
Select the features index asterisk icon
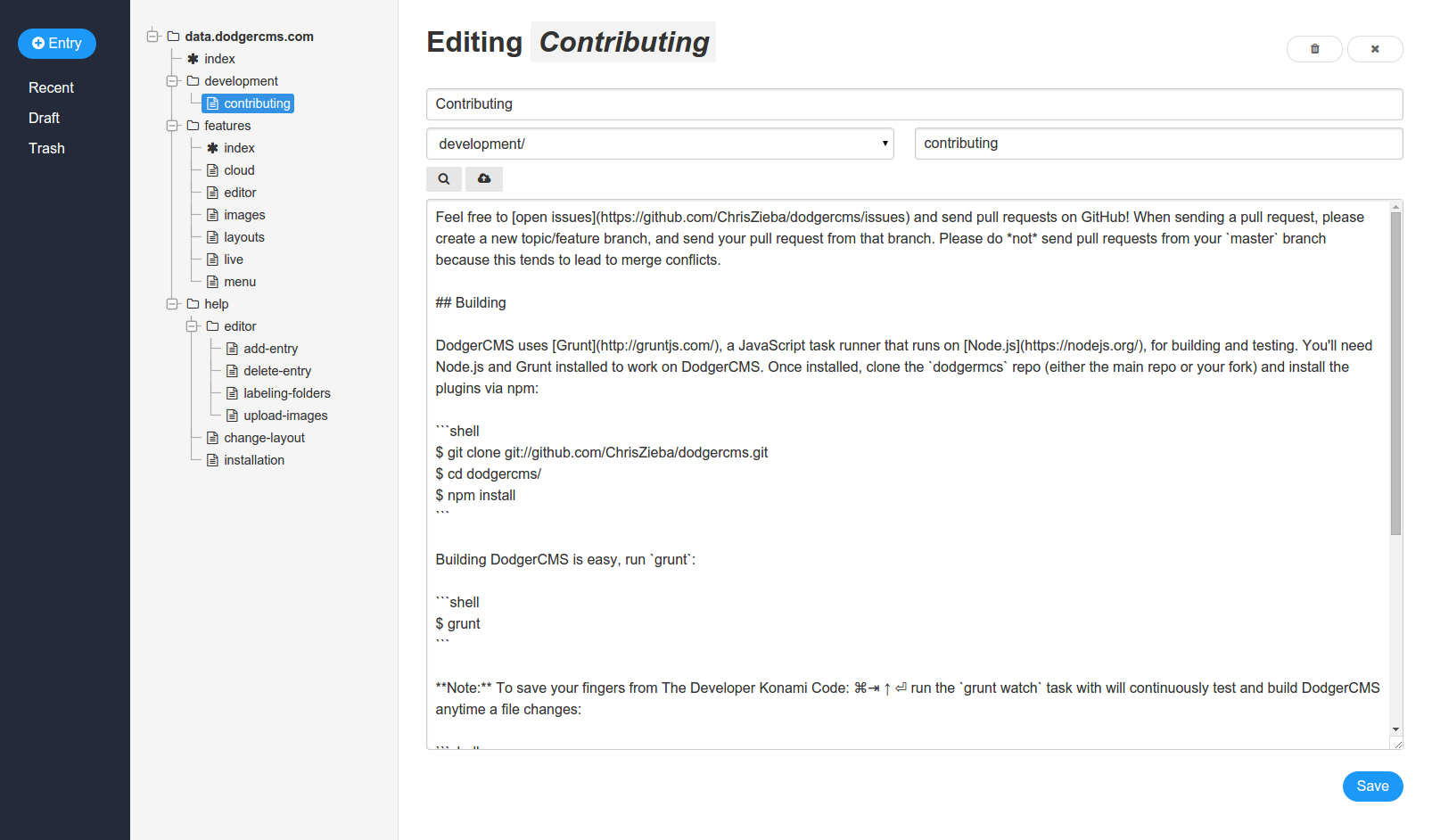pos(212,148)
